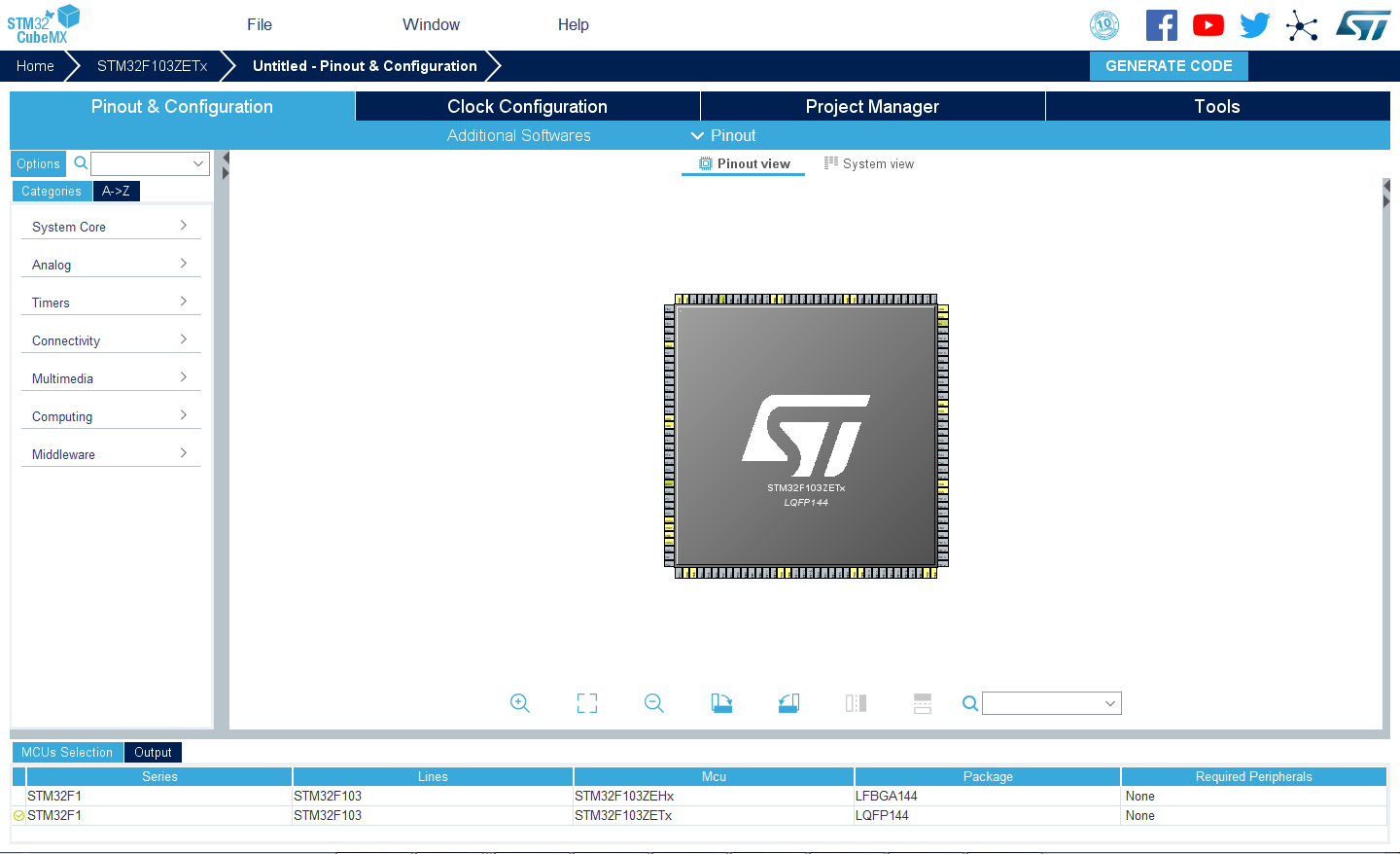
Task: Open the File menu
Action: (x=260, y=24)
